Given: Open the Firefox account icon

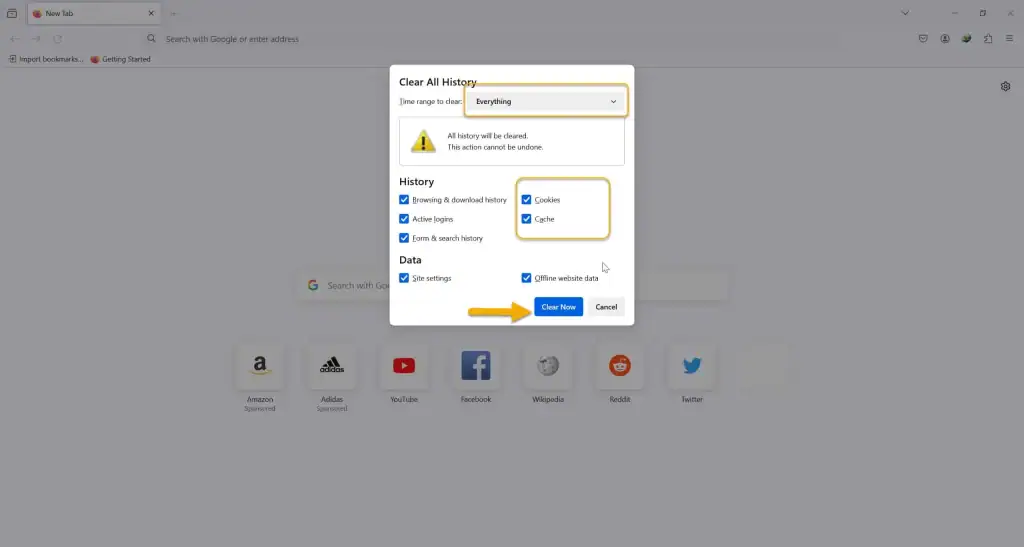Looking at the screenshot, I should click(945, 39).
